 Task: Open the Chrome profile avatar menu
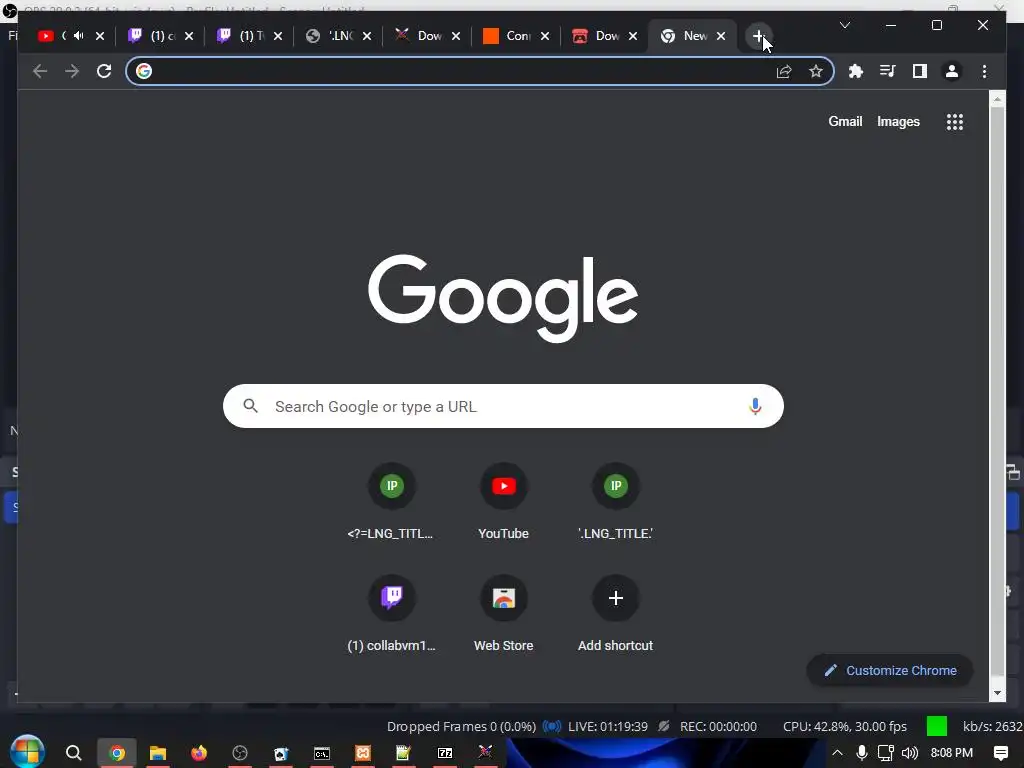coord(952,71)
